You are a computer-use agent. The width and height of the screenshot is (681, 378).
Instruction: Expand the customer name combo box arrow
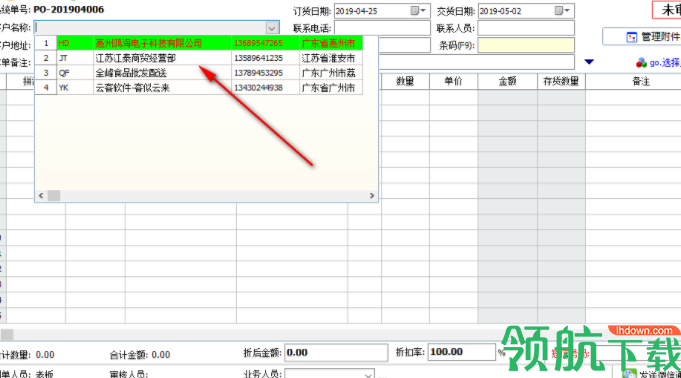pyautogui.click(x=272, y=28)
